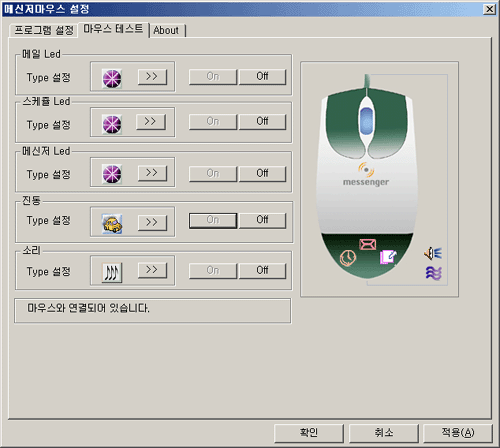
Task: Click the messenger logo on the mouse
Action: [366, 174]
